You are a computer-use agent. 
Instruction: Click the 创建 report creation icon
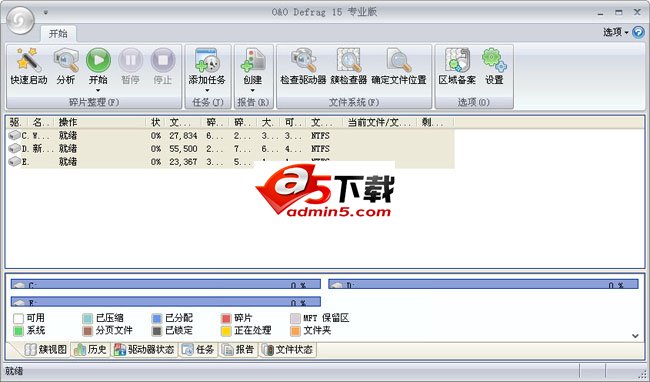[x=253, y=60]
